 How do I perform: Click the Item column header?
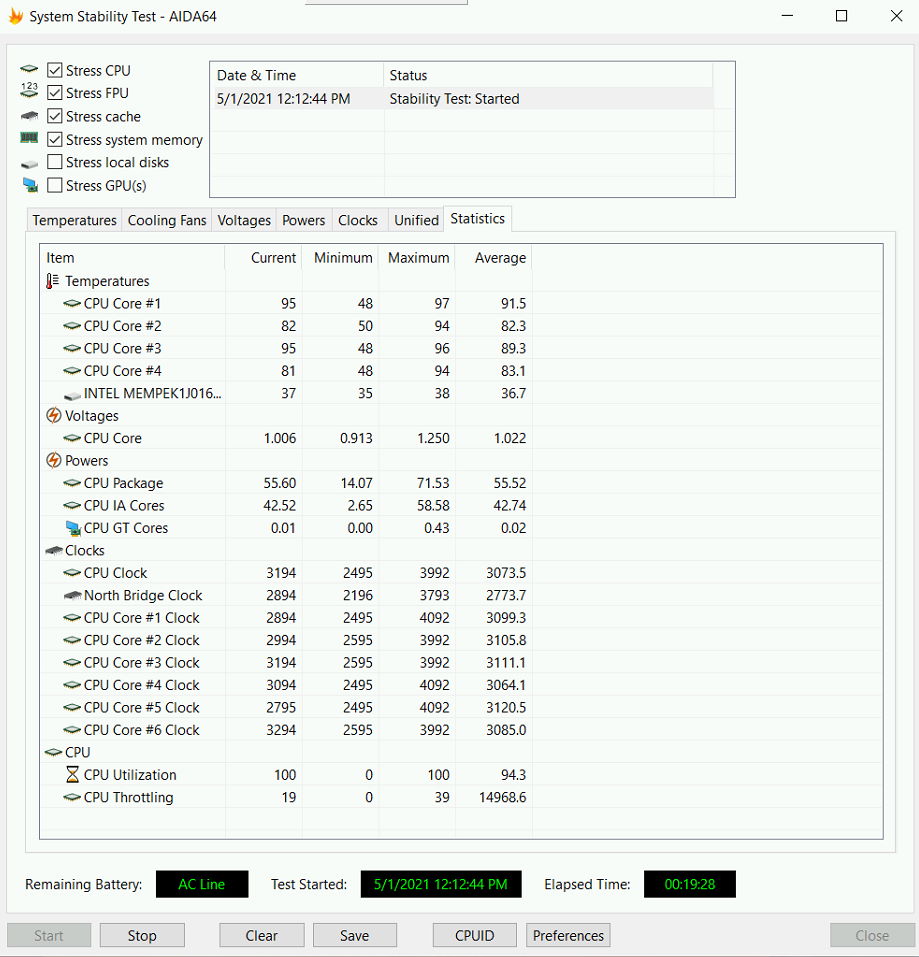[x=132, y=258]
